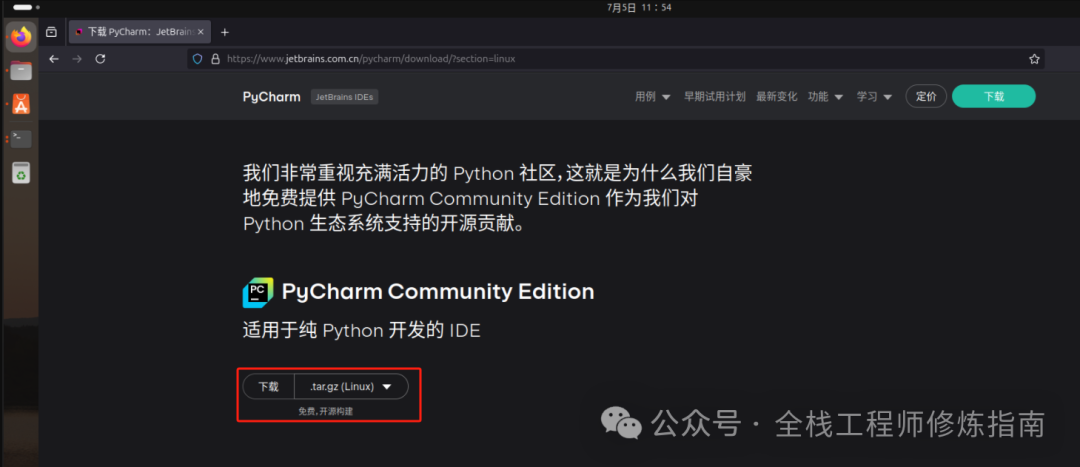Click the green 下载 button in header
1080x467 pixels.
(x=993, y=97)
